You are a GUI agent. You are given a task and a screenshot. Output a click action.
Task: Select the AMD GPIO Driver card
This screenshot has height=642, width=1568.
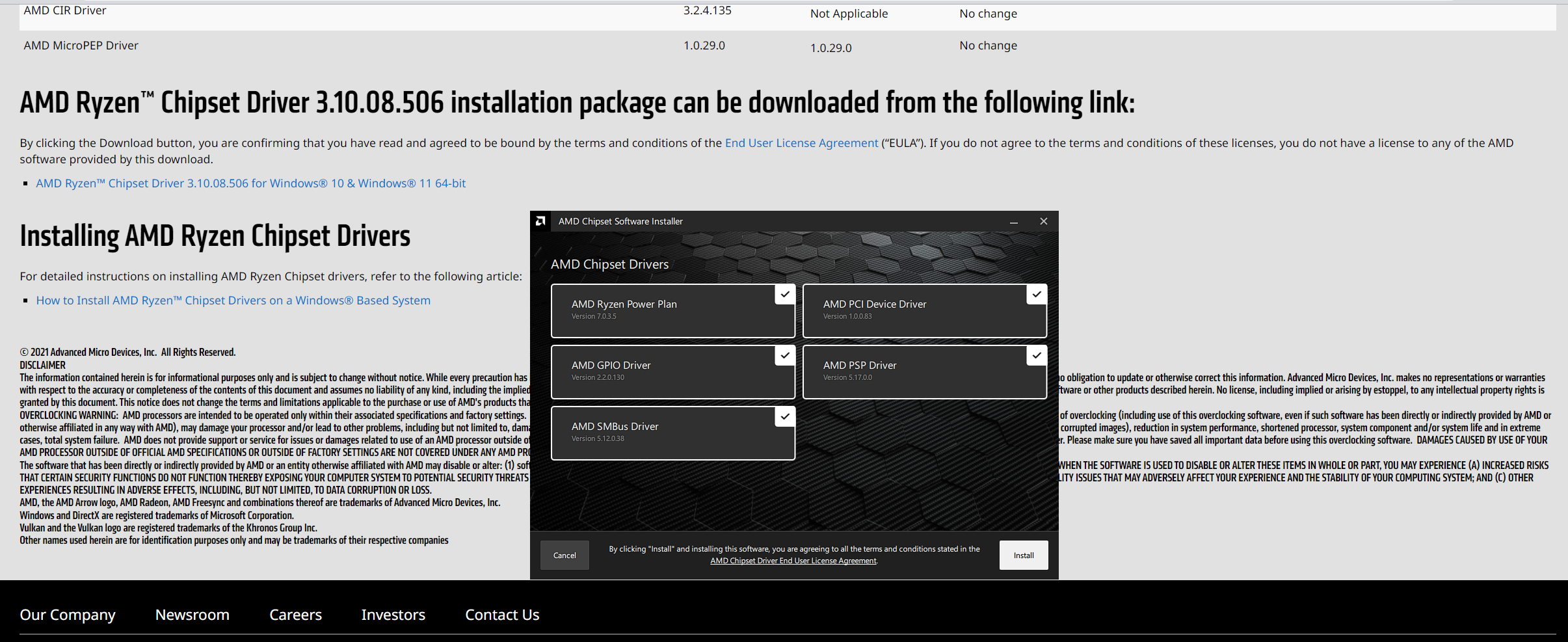coord(673,372)
